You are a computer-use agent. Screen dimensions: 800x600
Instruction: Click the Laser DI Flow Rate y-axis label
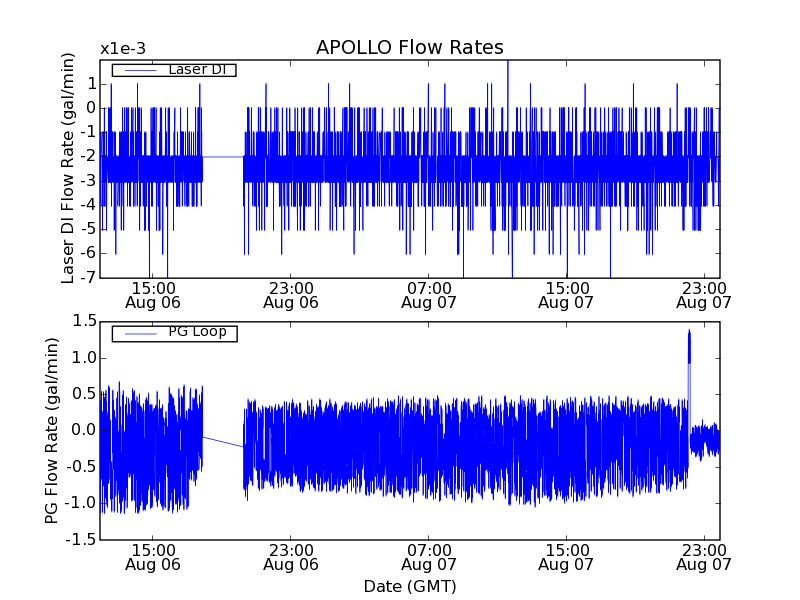pos(68,168)
